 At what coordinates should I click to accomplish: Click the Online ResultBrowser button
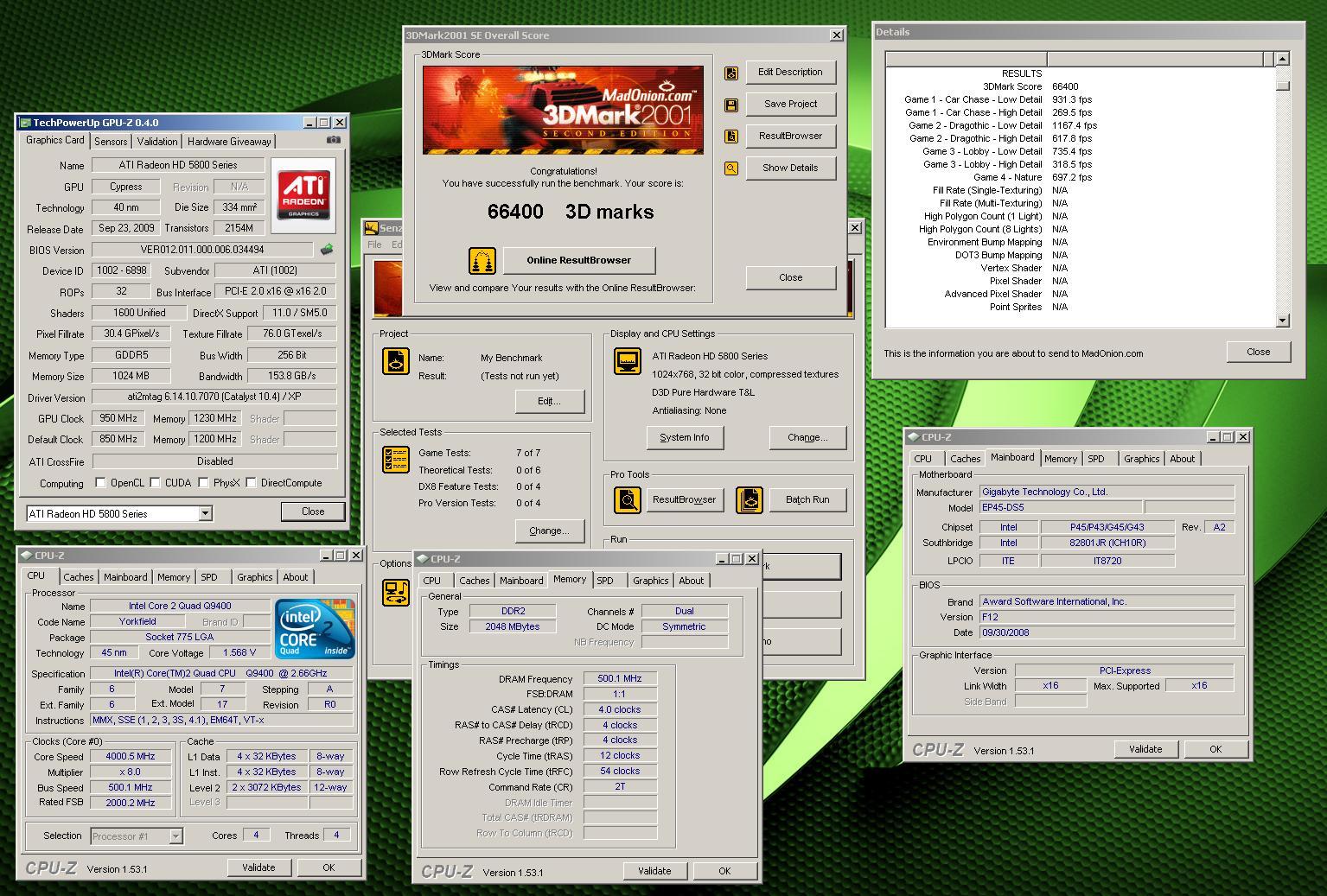(x=578, y=260)
